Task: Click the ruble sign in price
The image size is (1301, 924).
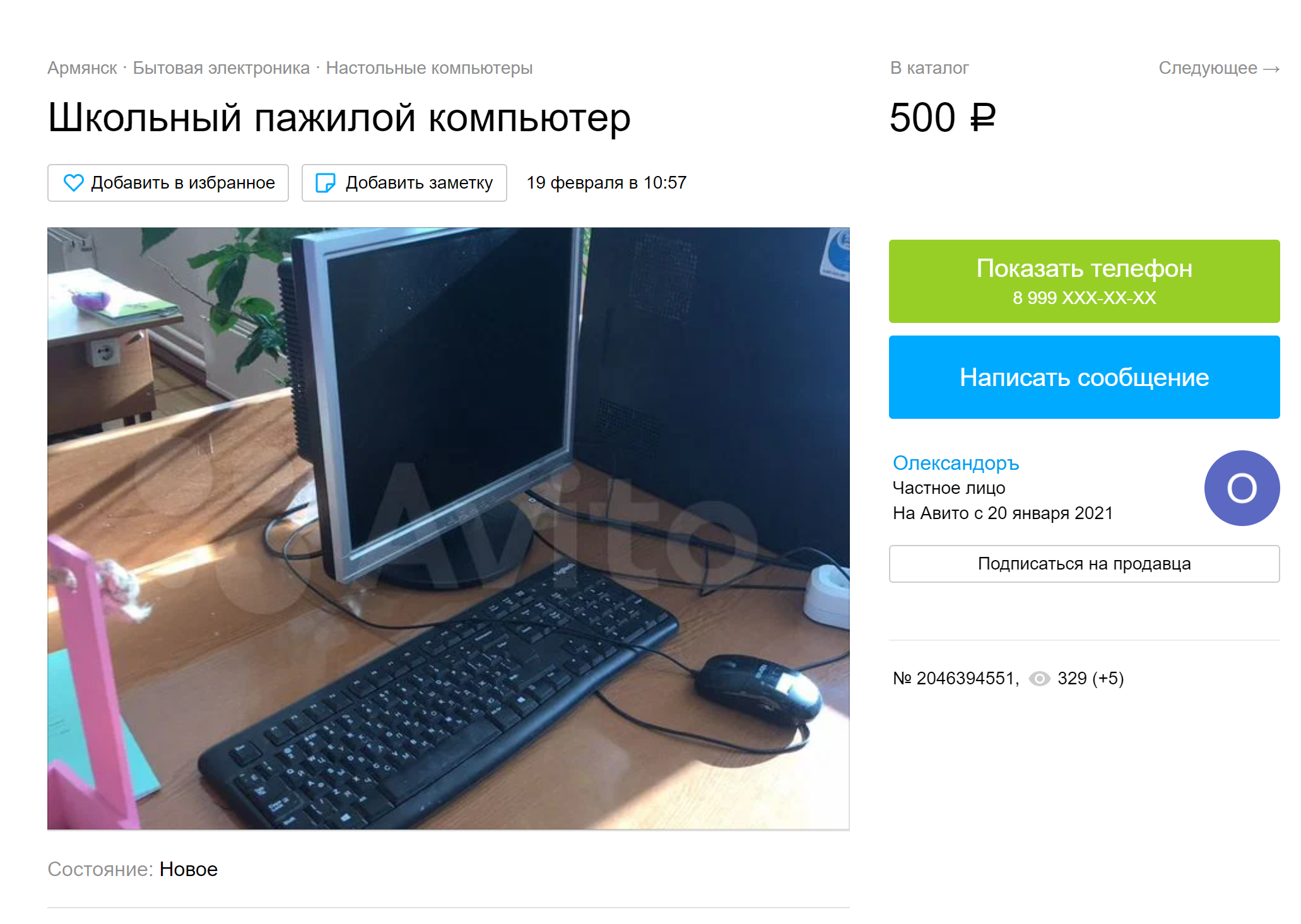Action: click(x=983, y=118)
